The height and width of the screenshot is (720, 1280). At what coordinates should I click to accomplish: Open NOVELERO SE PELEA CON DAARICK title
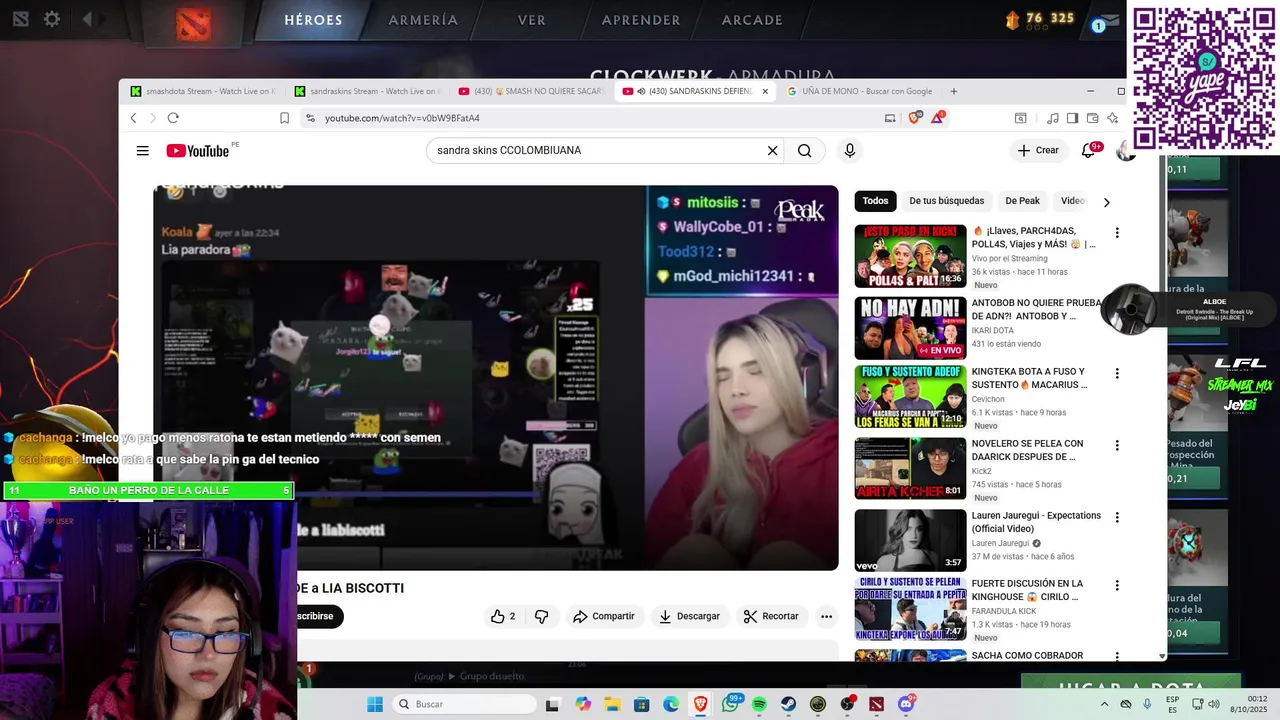1028,450
